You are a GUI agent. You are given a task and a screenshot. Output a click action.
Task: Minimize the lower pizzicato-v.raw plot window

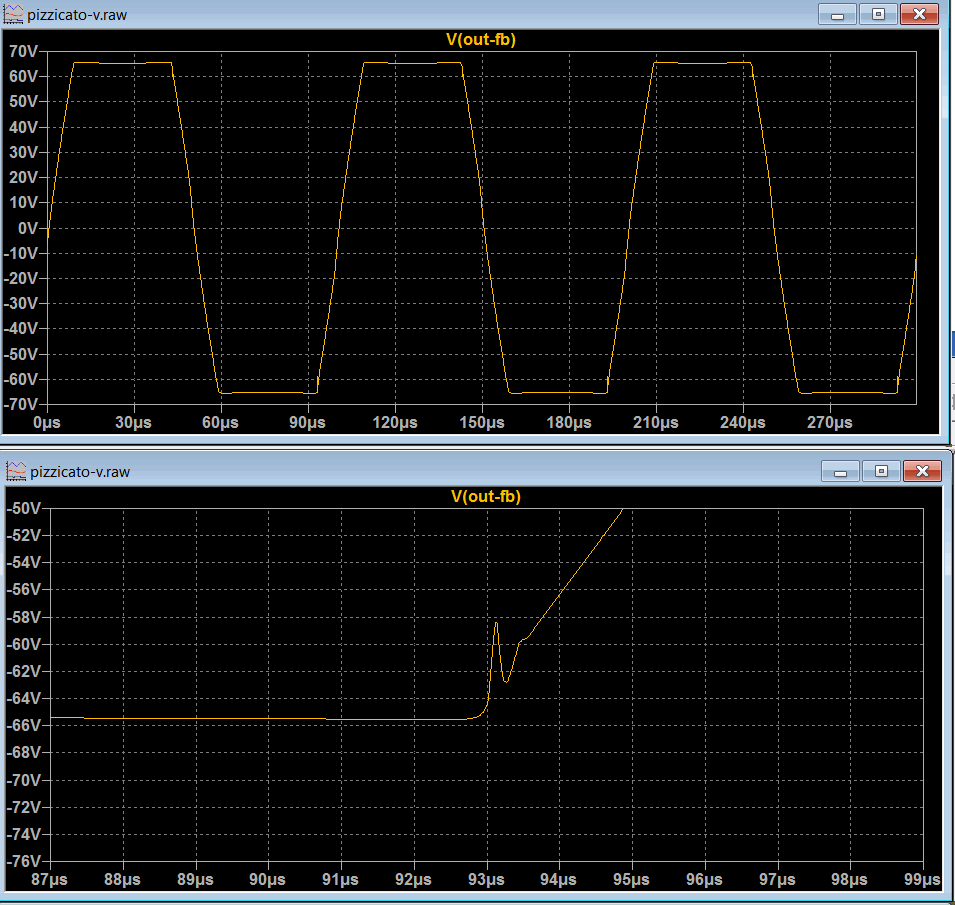click(x=840, y=471)
